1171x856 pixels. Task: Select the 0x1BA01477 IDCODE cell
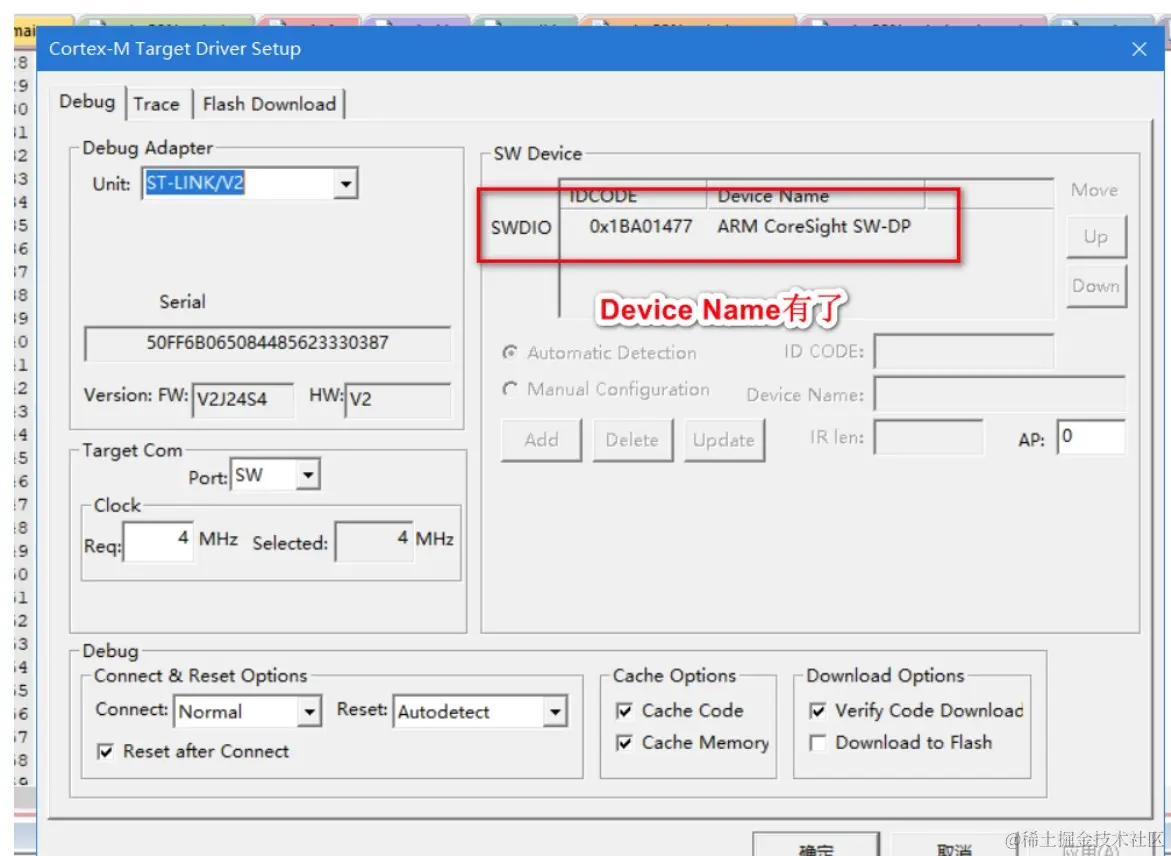pos(641,226)
